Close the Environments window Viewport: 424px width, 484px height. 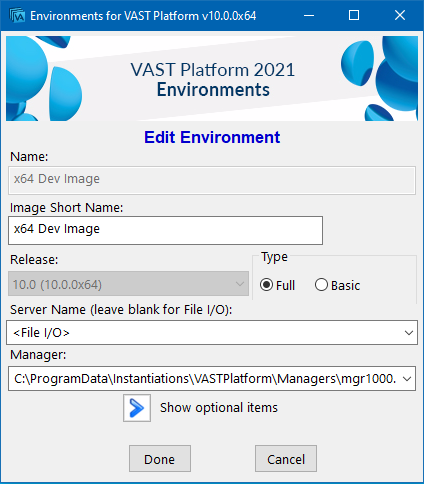pyautogui.click(x=400, y=15)
